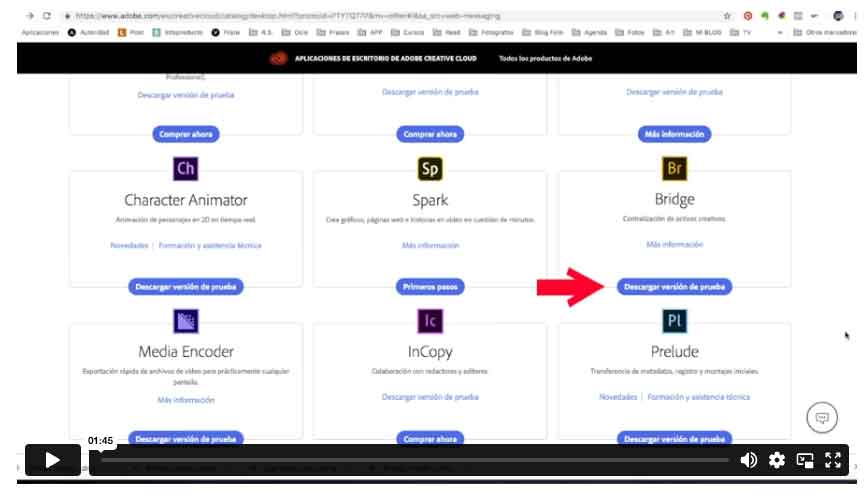This screenshot has width=865, height=494.
Task: Click InCopy Comprar ahora button
Action: [430, 438]
